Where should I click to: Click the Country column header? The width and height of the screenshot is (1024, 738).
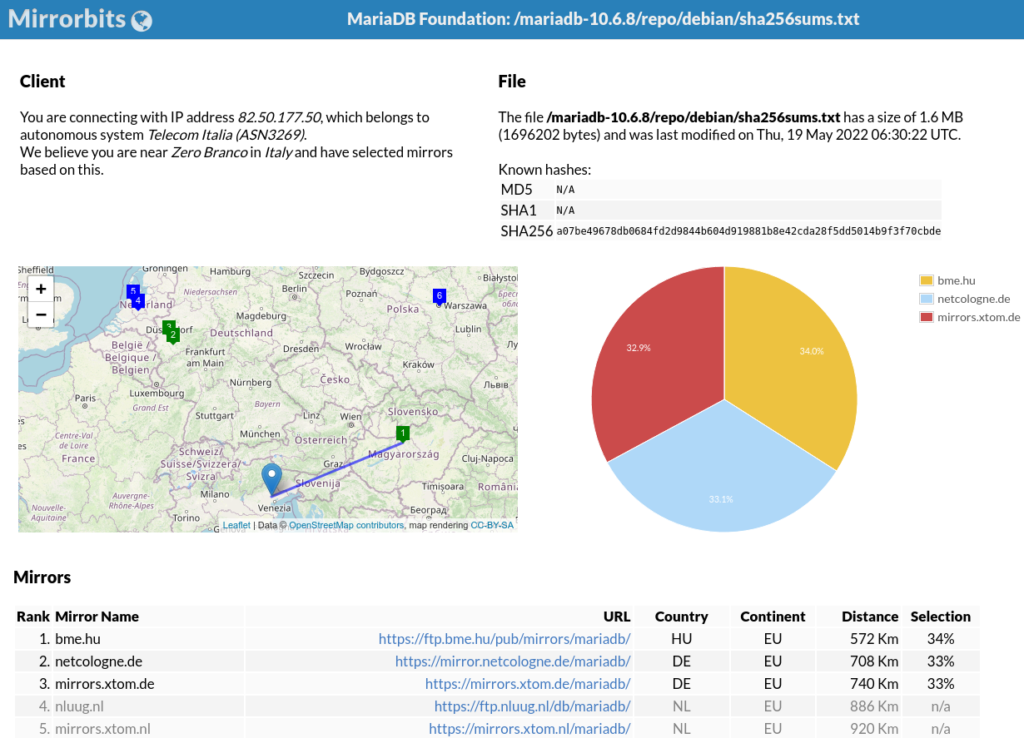(681, 617)
